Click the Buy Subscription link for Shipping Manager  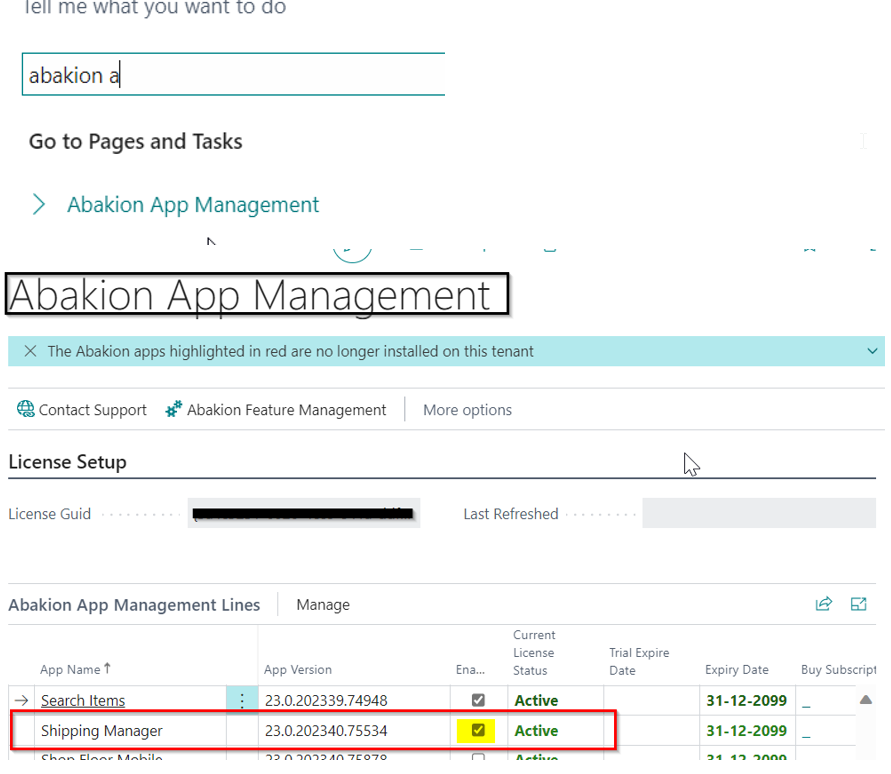tap(806, 731)
